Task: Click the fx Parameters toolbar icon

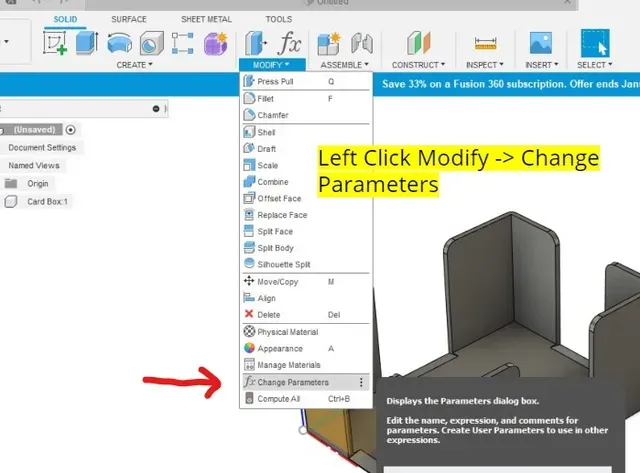Action: (289, 43)
